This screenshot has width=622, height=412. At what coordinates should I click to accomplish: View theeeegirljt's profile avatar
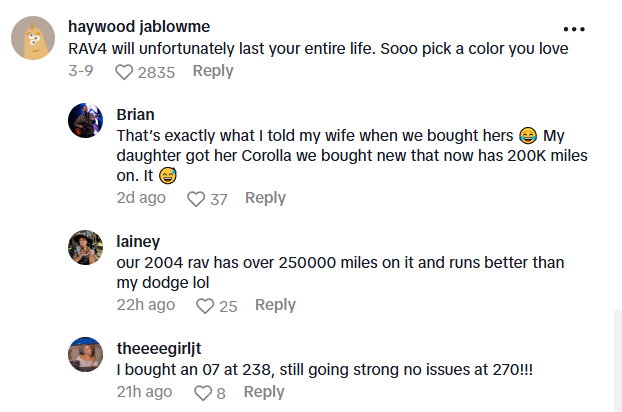pyautogui.click(x=86, y=354)
